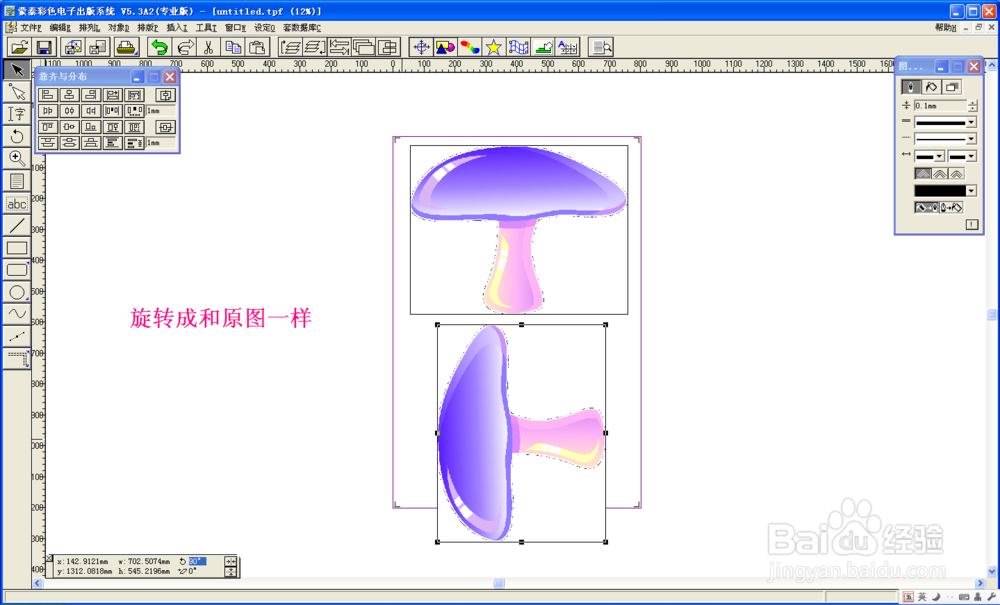1000x605 pixels.
Task: Open the line style dropdown in right panel
Action: [971, 122]
